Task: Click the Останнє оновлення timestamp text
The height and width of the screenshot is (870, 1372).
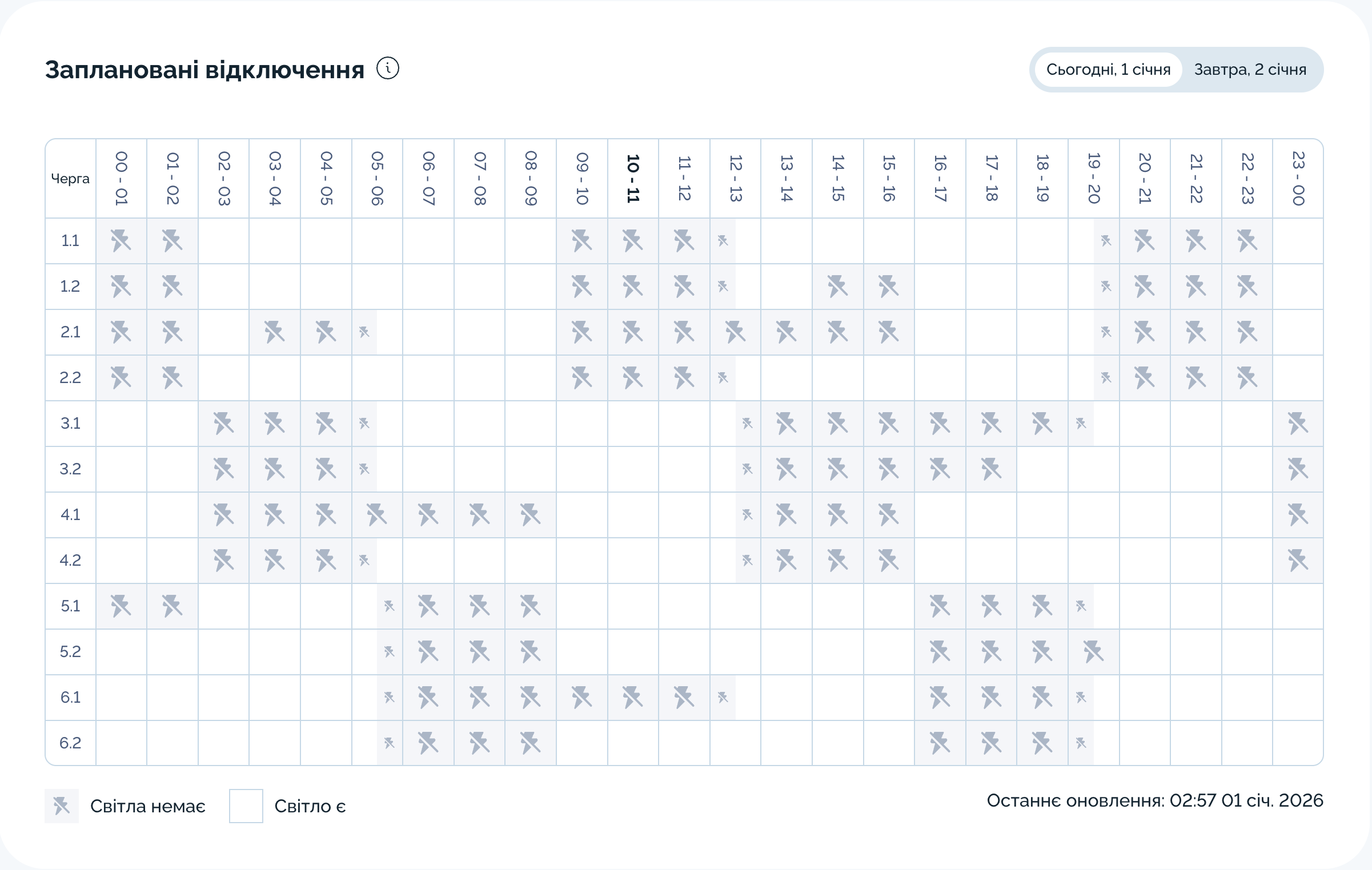Action: coord(1154,800)
